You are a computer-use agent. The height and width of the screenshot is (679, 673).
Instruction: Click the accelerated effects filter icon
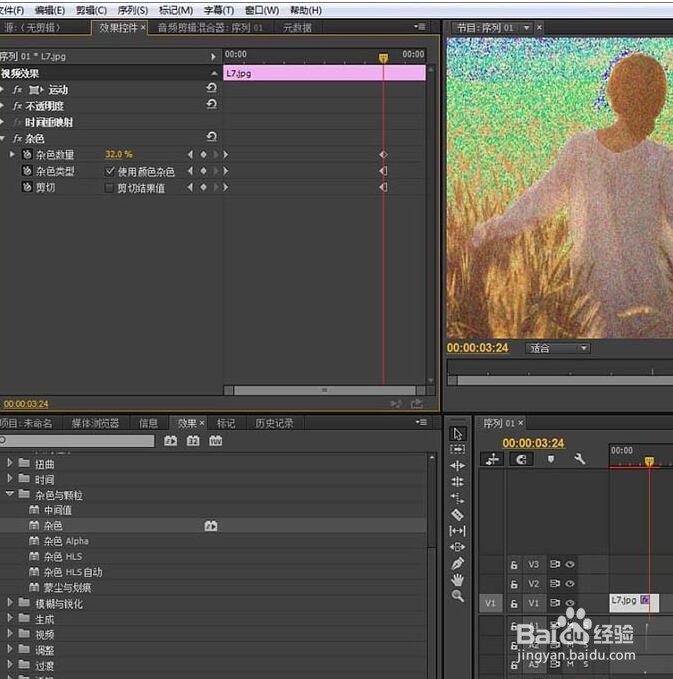tap(171, 441)
